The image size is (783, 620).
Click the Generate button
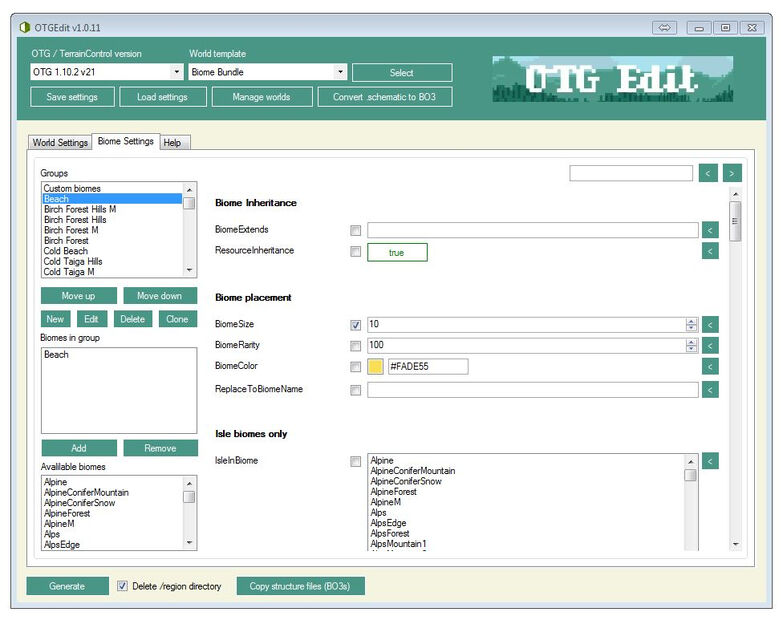[x=67, y=586]
